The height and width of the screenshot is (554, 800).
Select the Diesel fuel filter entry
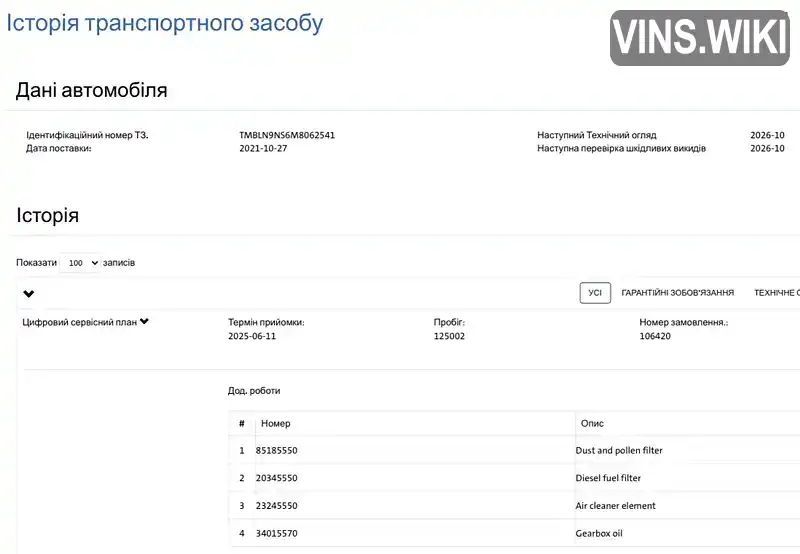point(608,478)
